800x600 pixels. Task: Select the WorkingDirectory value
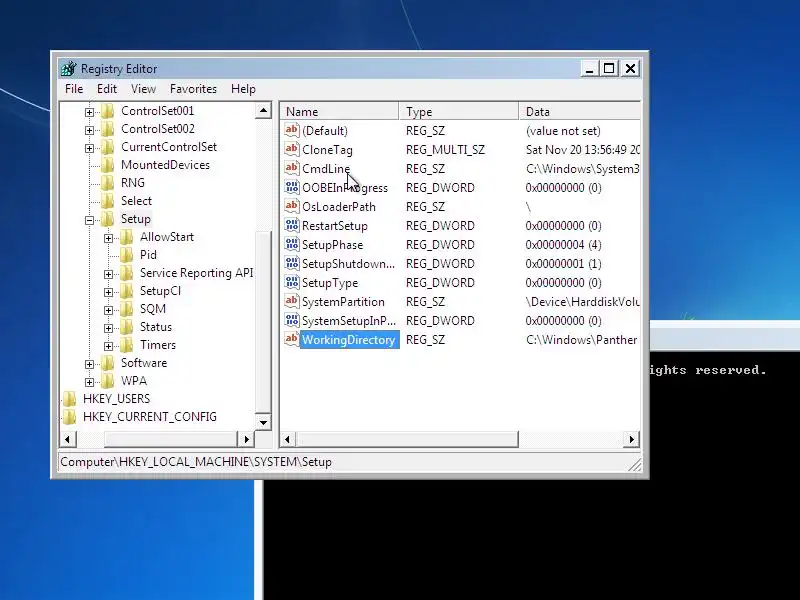(349, 340)
